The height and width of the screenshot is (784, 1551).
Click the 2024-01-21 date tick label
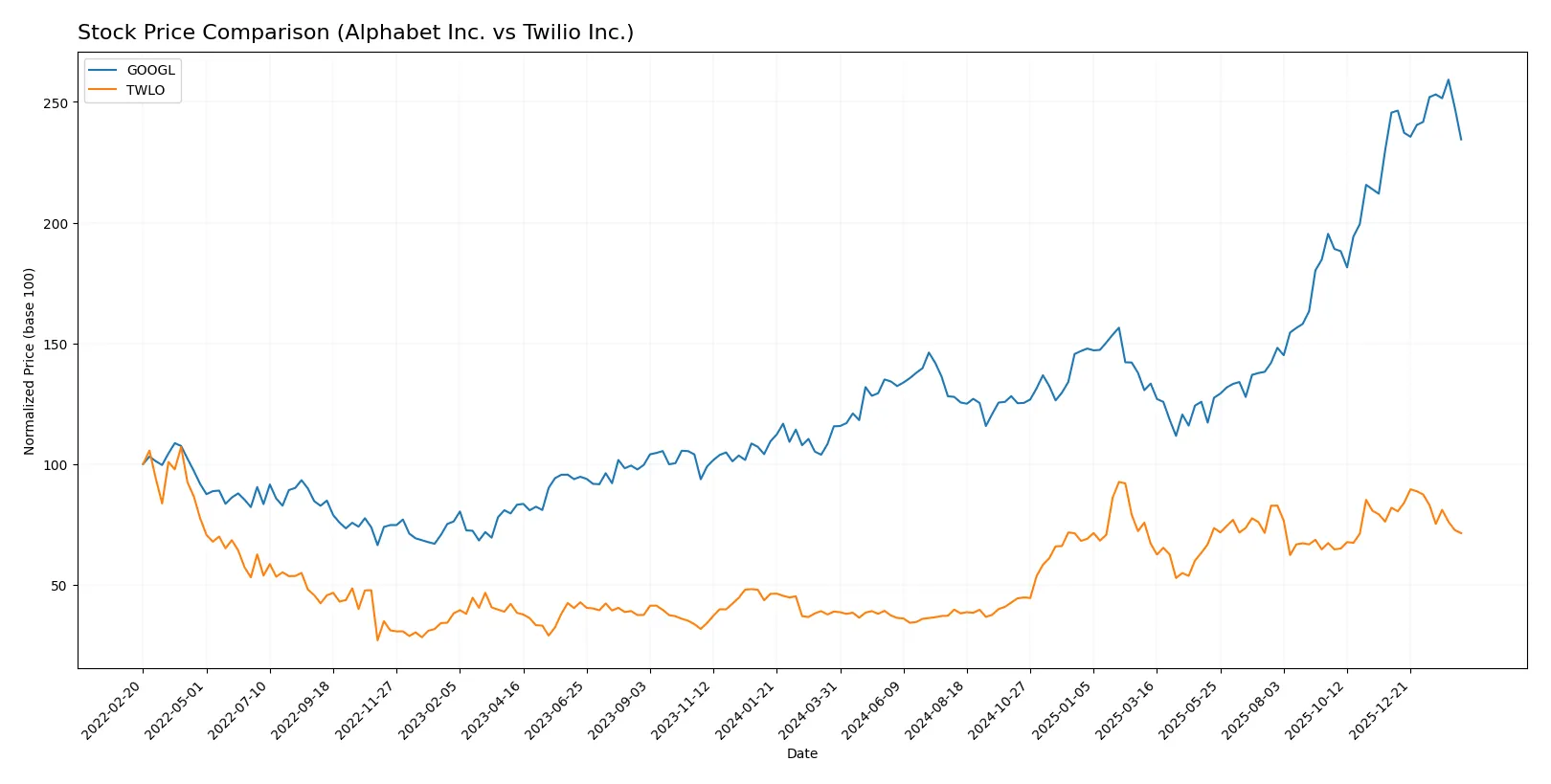[748, 709]
